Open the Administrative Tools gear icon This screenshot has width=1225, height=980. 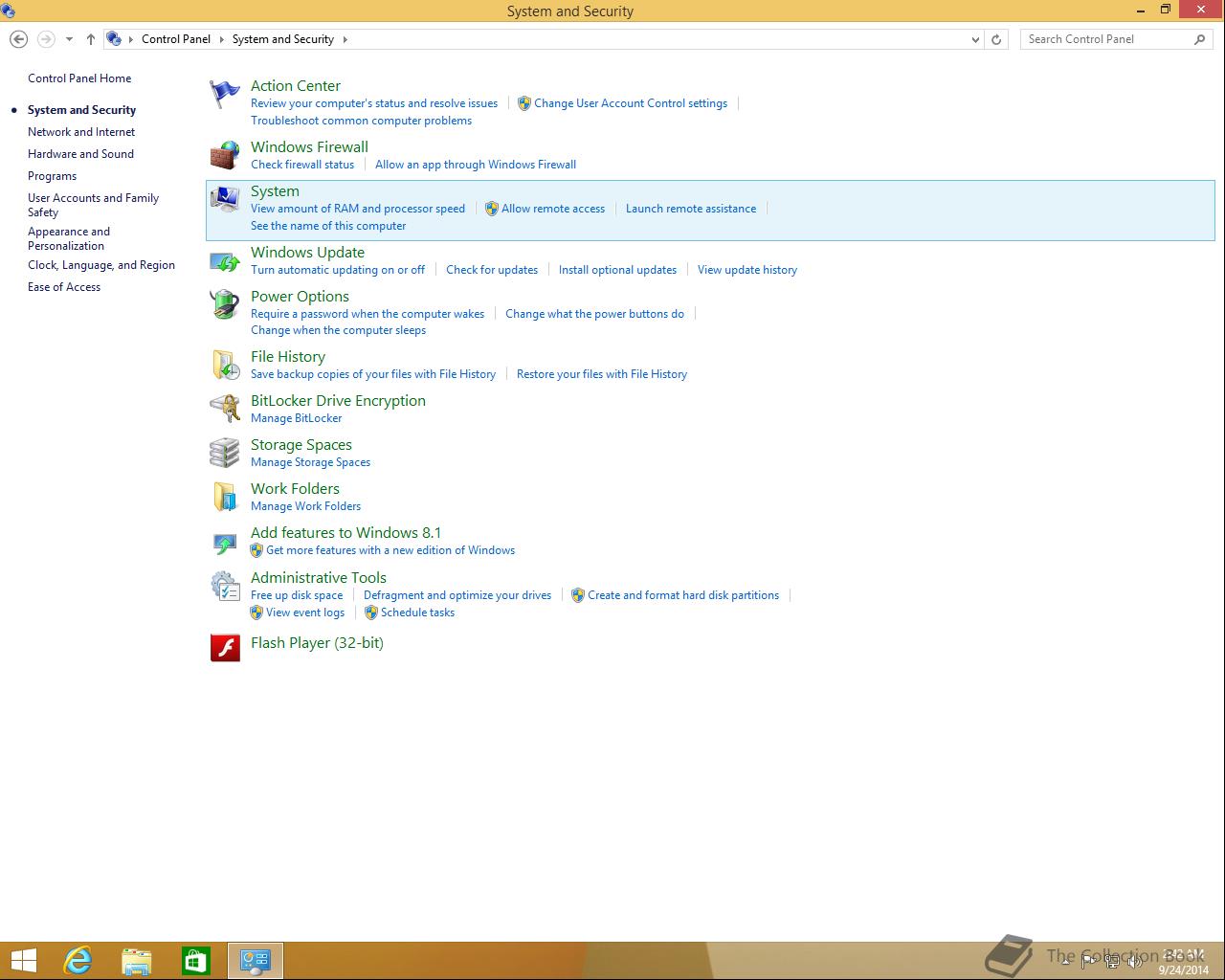[225, 586]
